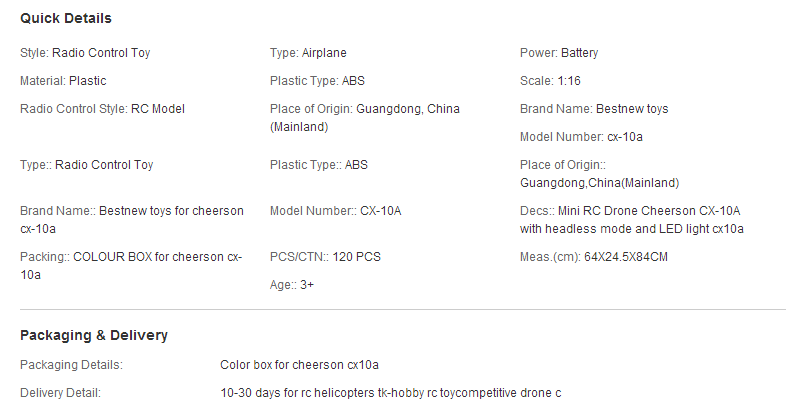This screenshot has width=786, height=413.
Task: Click the Power: Battery detail
Action: [559, 53]
